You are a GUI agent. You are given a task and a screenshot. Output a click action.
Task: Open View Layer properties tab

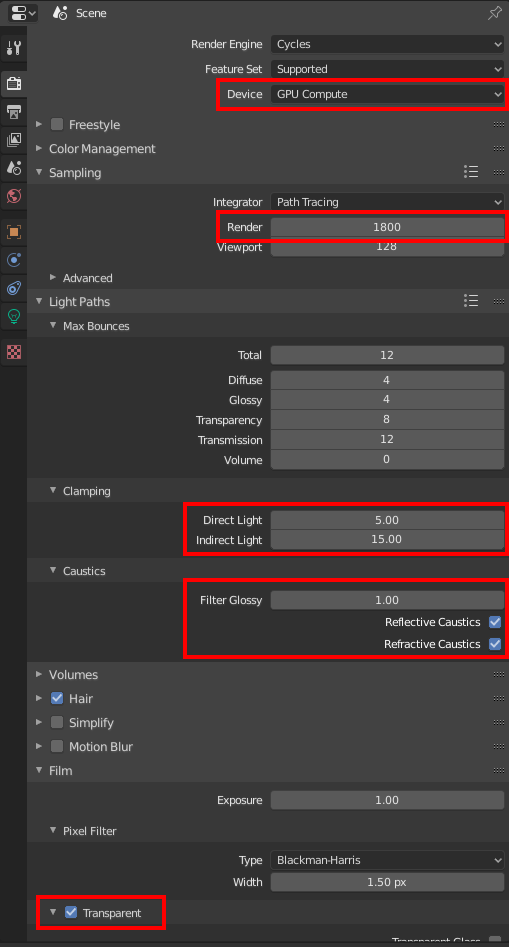(14, 140)
